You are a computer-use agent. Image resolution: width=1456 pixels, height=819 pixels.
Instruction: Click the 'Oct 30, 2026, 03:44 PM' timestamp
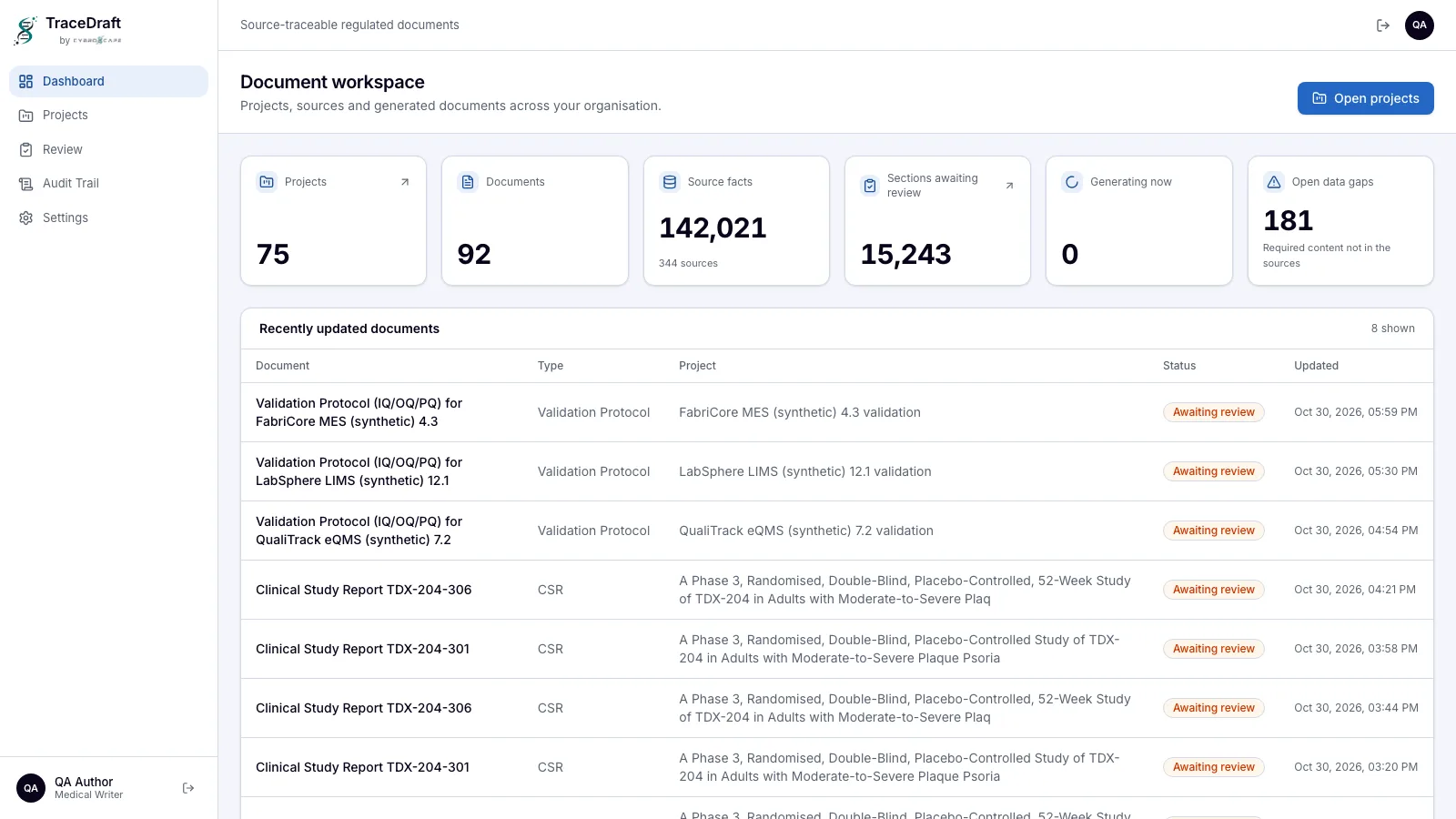click(x=1356, y=708)
